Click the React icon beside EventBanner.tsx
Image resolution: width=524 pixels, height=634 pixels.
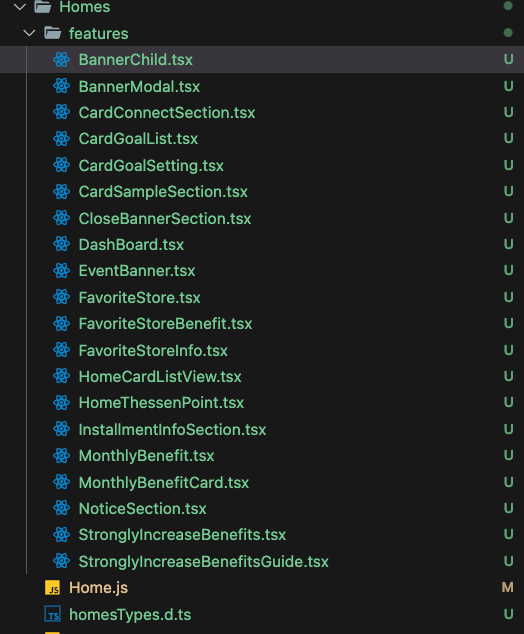61,271
